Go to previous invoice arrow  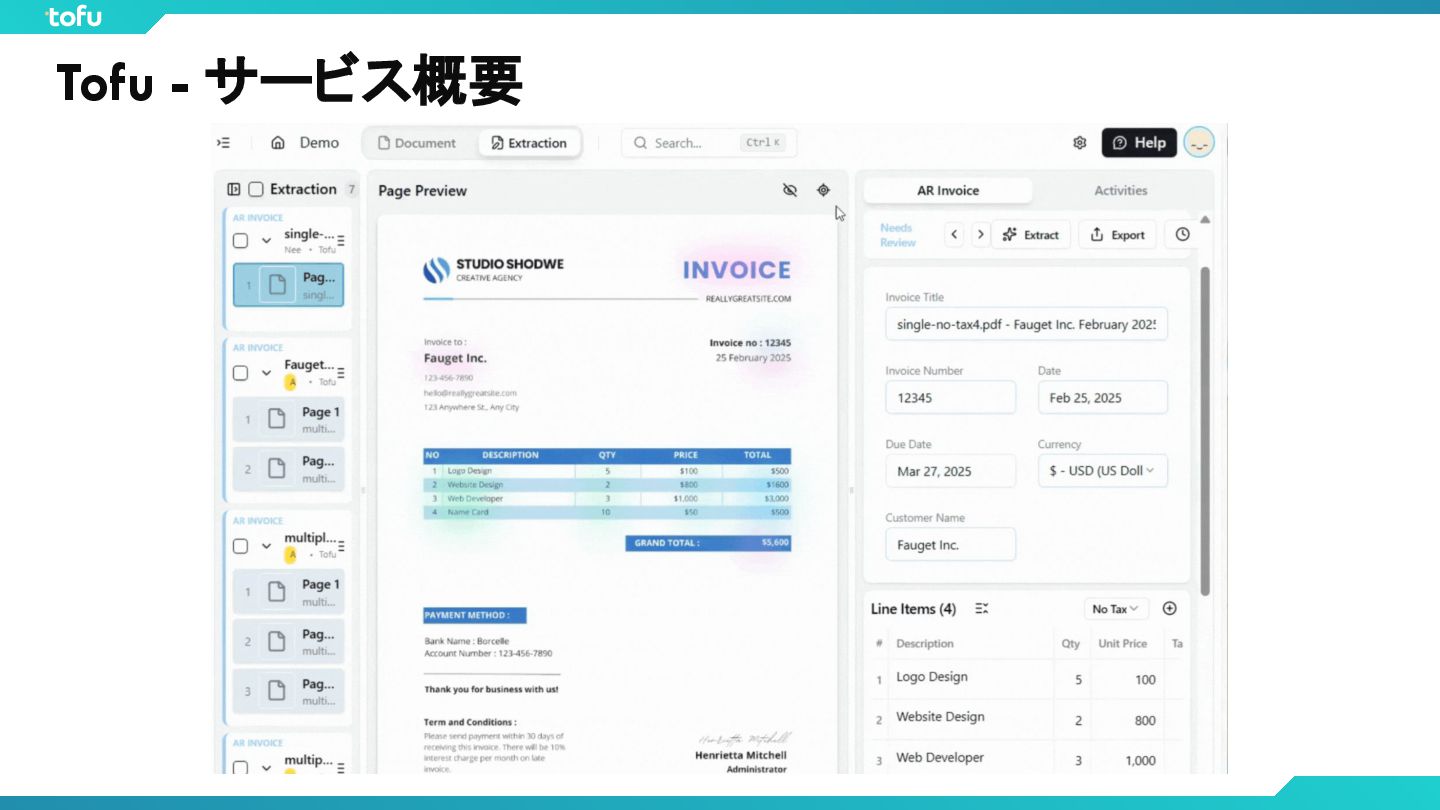tap(955, 234)
